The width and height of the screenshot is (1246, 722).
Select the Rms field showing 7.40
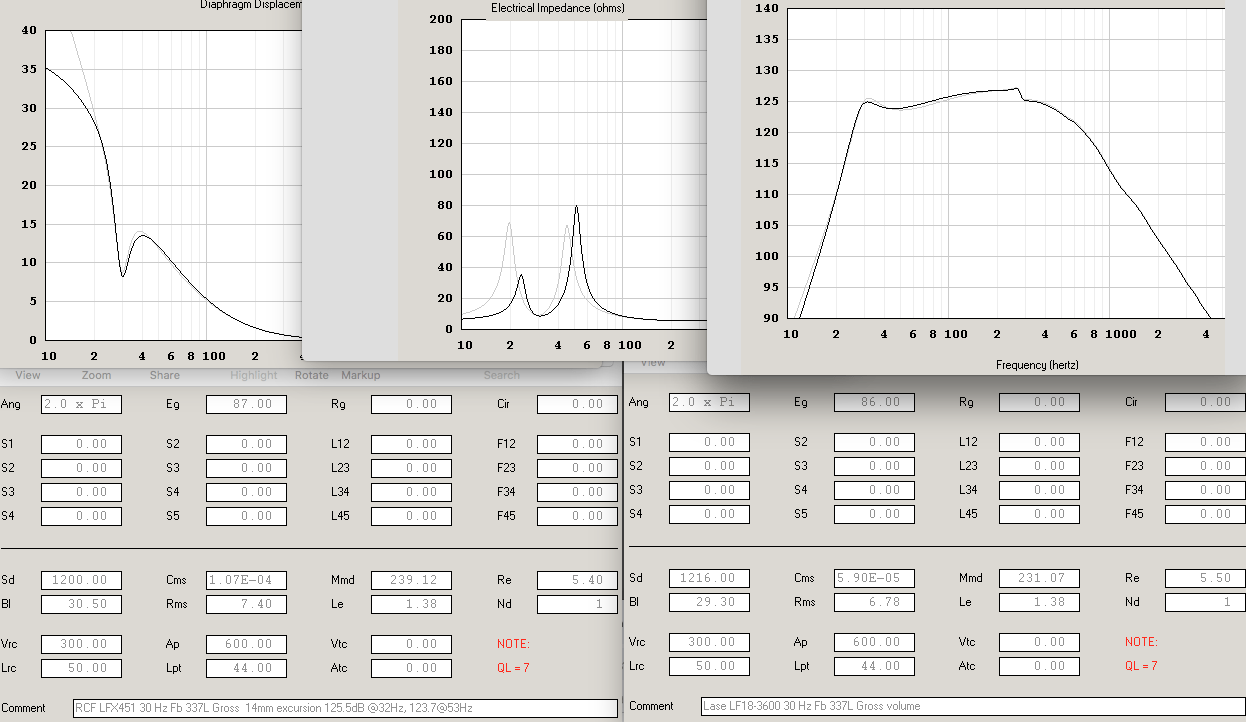[x=246, y=604]
